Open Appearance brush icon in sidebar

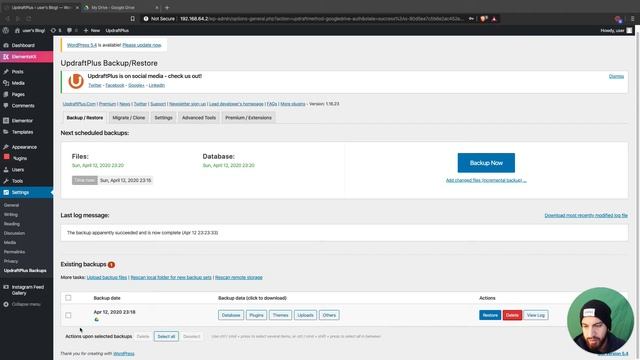6,147
